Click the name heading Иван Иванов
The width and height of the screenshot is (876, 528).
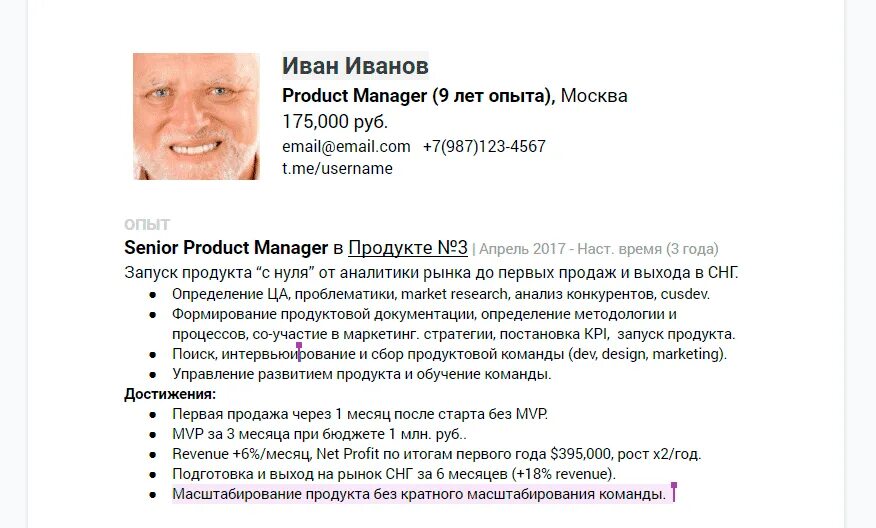pos(355,65)
